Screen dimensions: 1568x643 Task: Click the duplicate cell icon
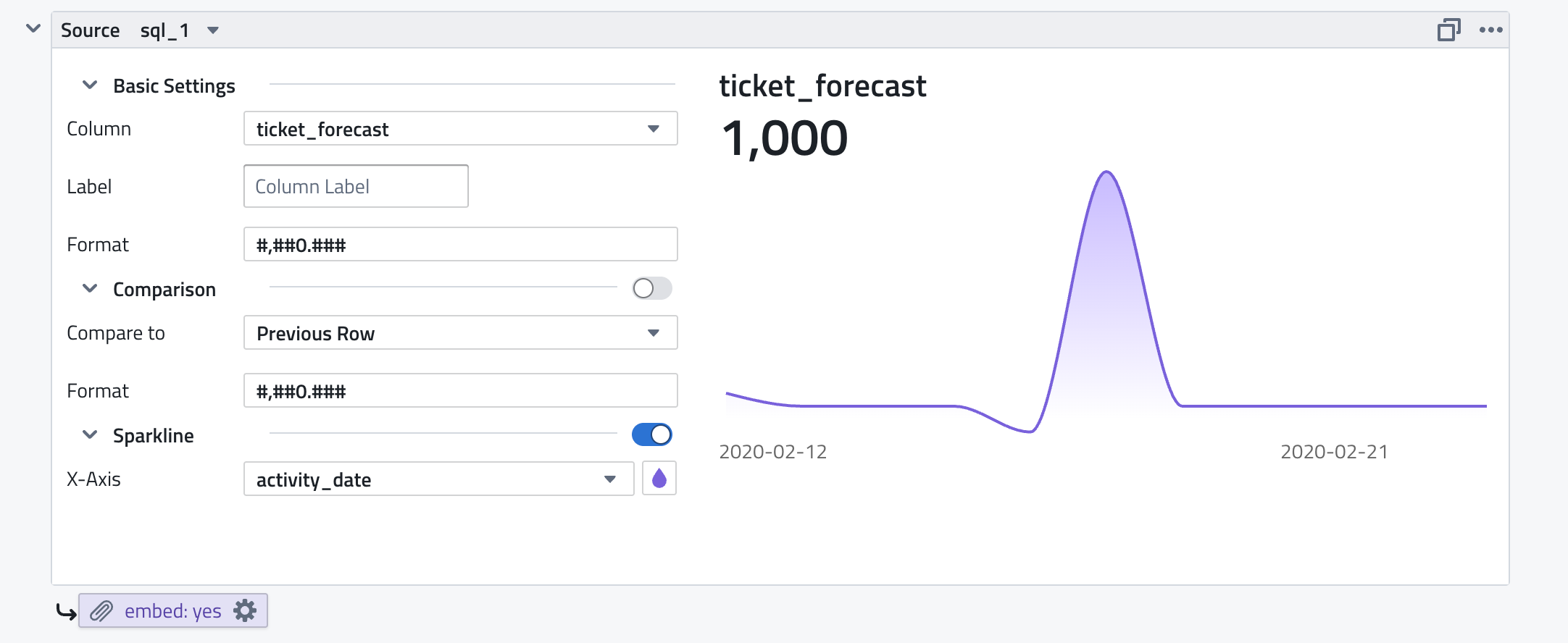point(1448,30)
